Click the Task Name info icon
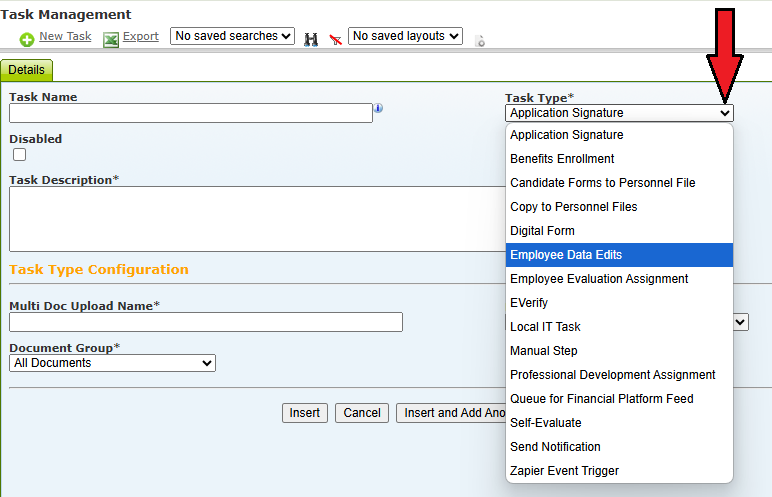The image size is (772, 497). pyautogui.click(x=378, y=108)
